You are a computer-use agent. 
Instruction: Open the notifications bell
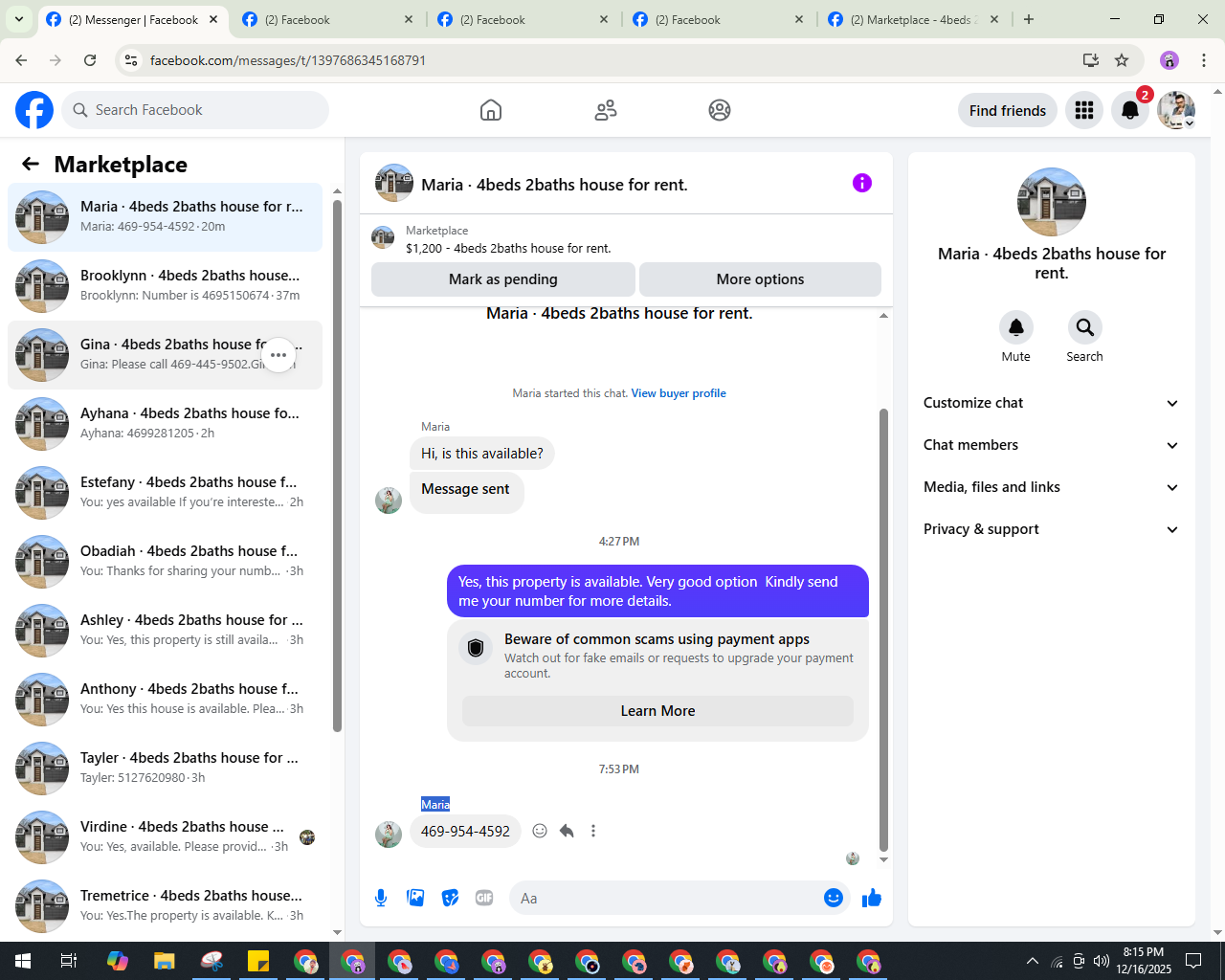pos(1130,110)
